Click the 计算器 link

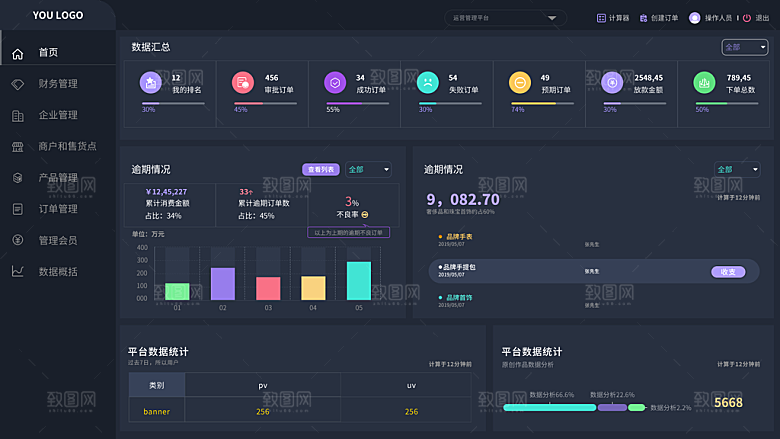pos(619,18)
